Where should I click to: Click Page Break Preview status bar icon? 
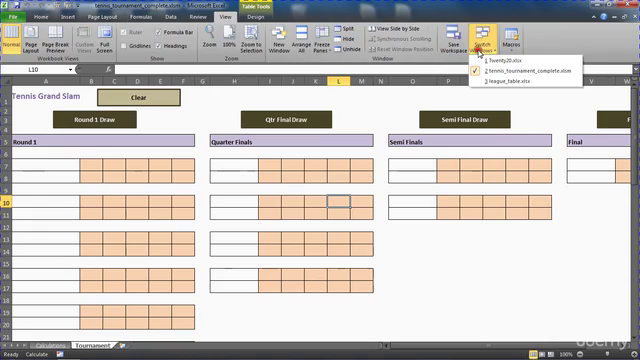click(x=551, y=354)
